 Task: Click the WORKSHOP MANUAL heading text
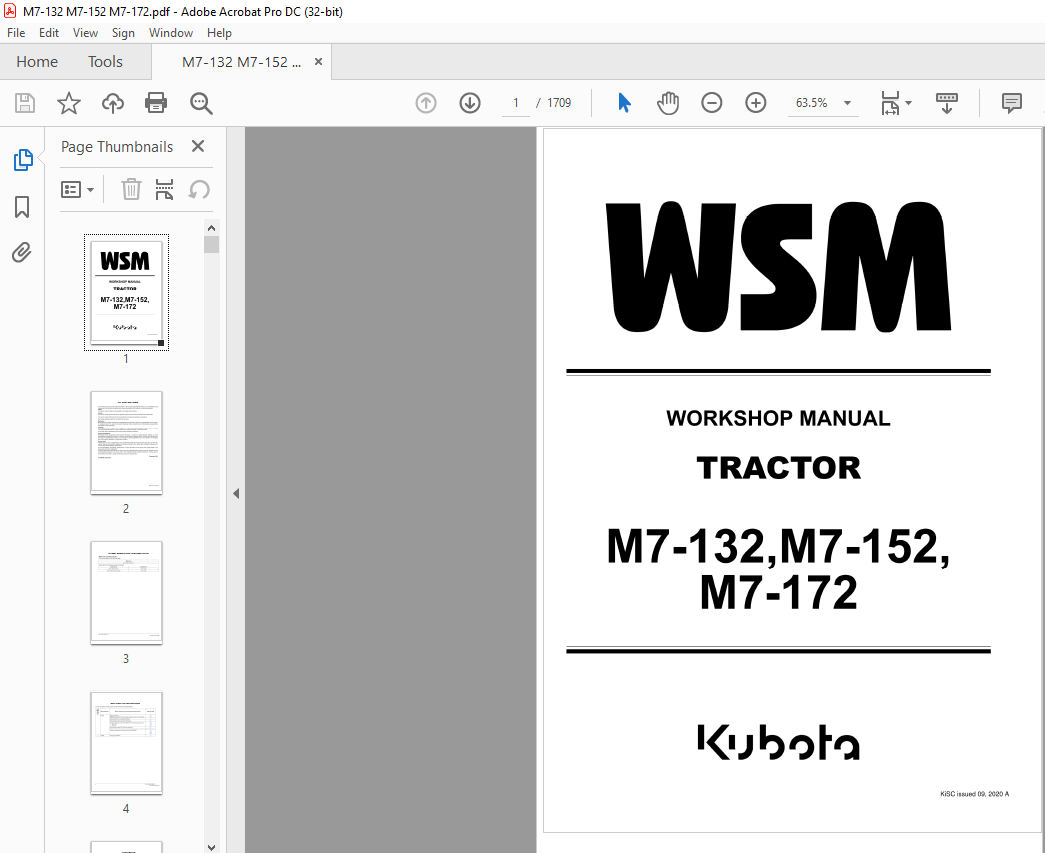click(778, 419)
